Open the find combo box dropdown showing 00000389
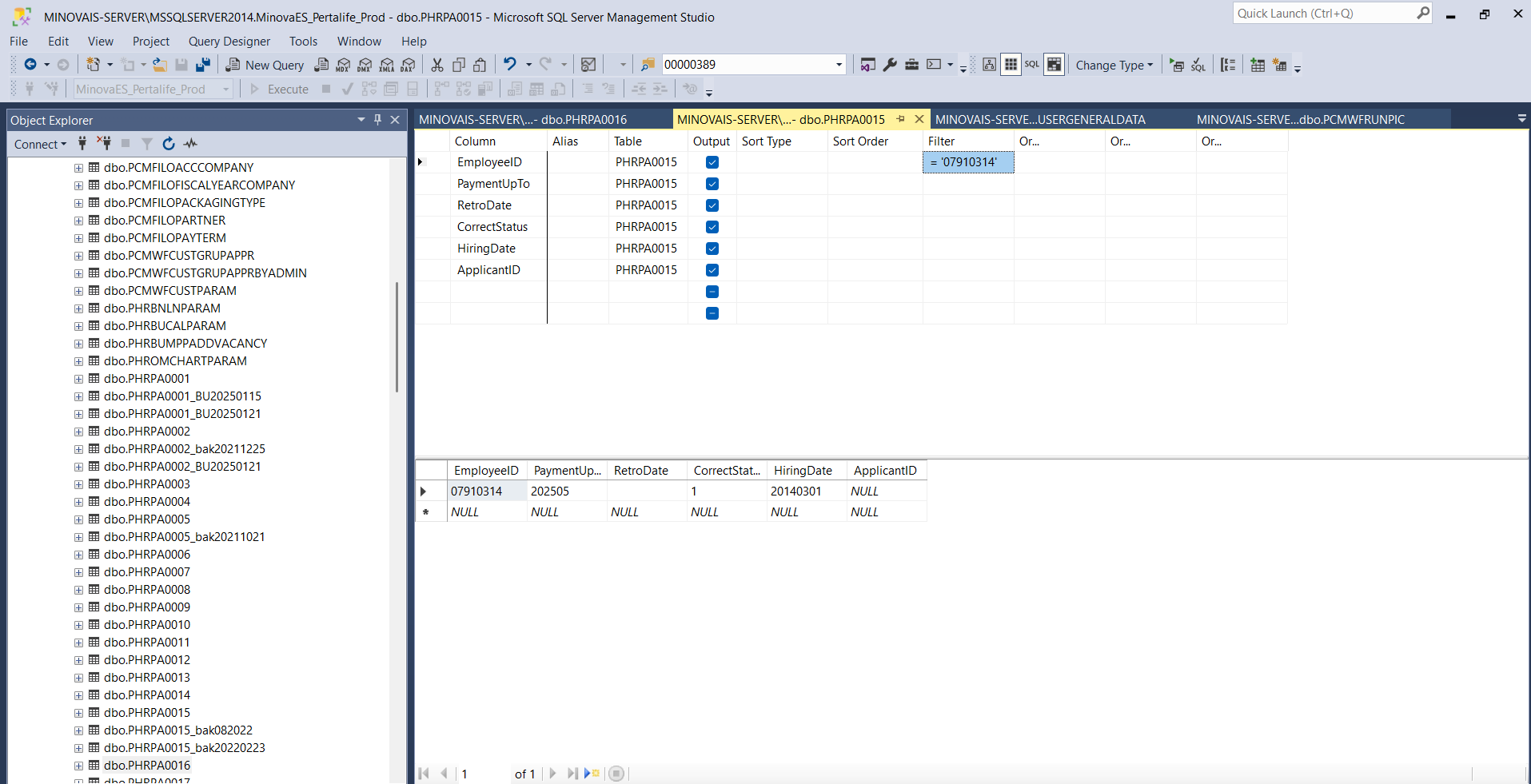The height and width of the screenshot is (784, 1531). pyautogui.click(x=839, y=65)
